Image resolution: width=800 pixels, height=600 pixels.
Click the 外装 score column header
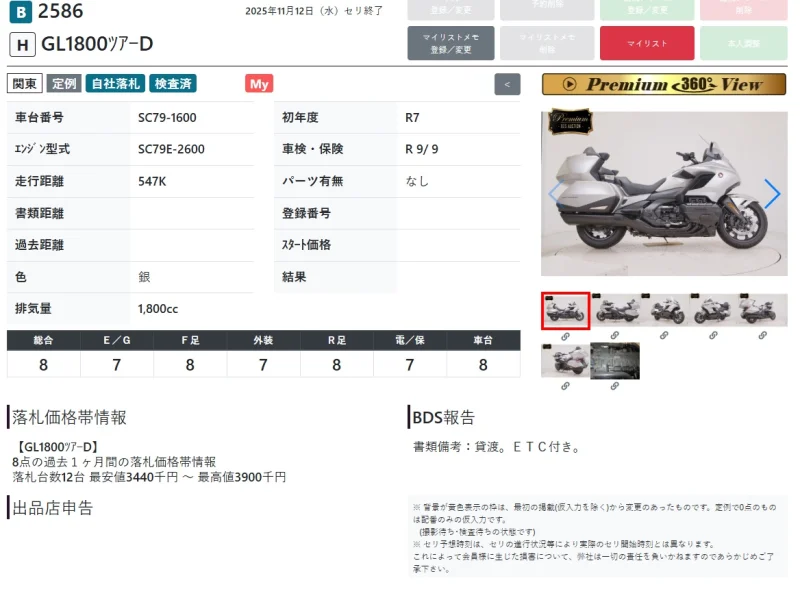click(x=263, y=340)
